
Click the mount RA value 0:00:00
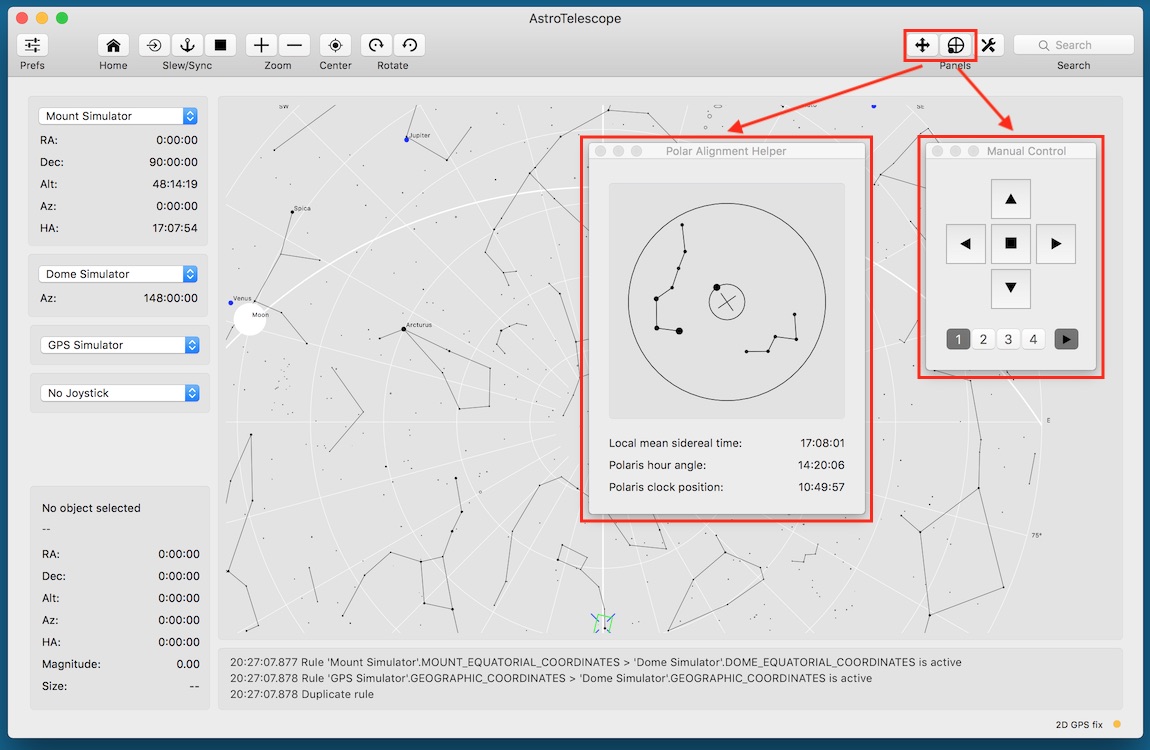pyautogui.click(x=177, y=140)
